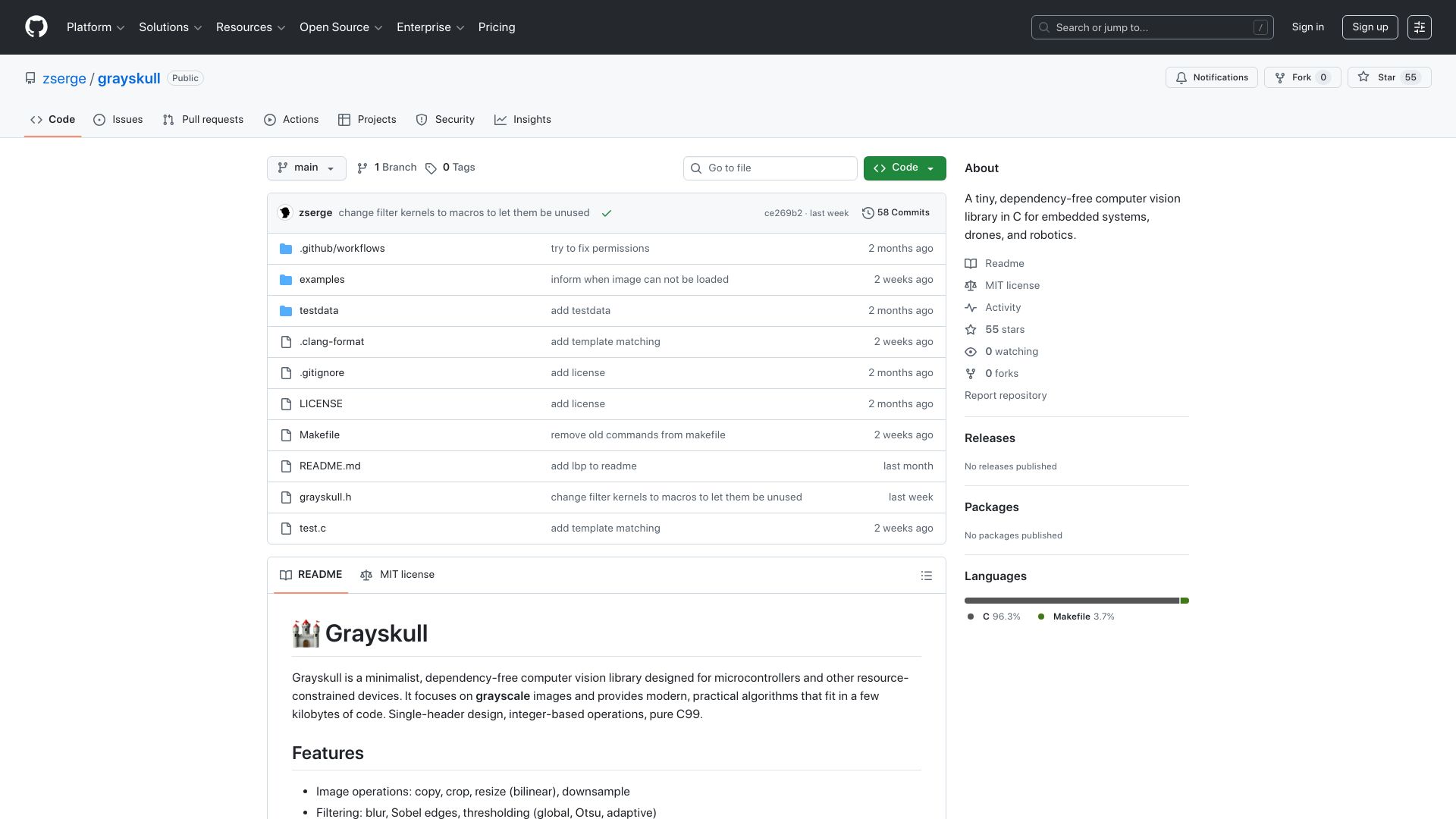Click the eye icon beside 0 watching
1456x819 pixels.
pyautogui.click(x=971, y=352)
